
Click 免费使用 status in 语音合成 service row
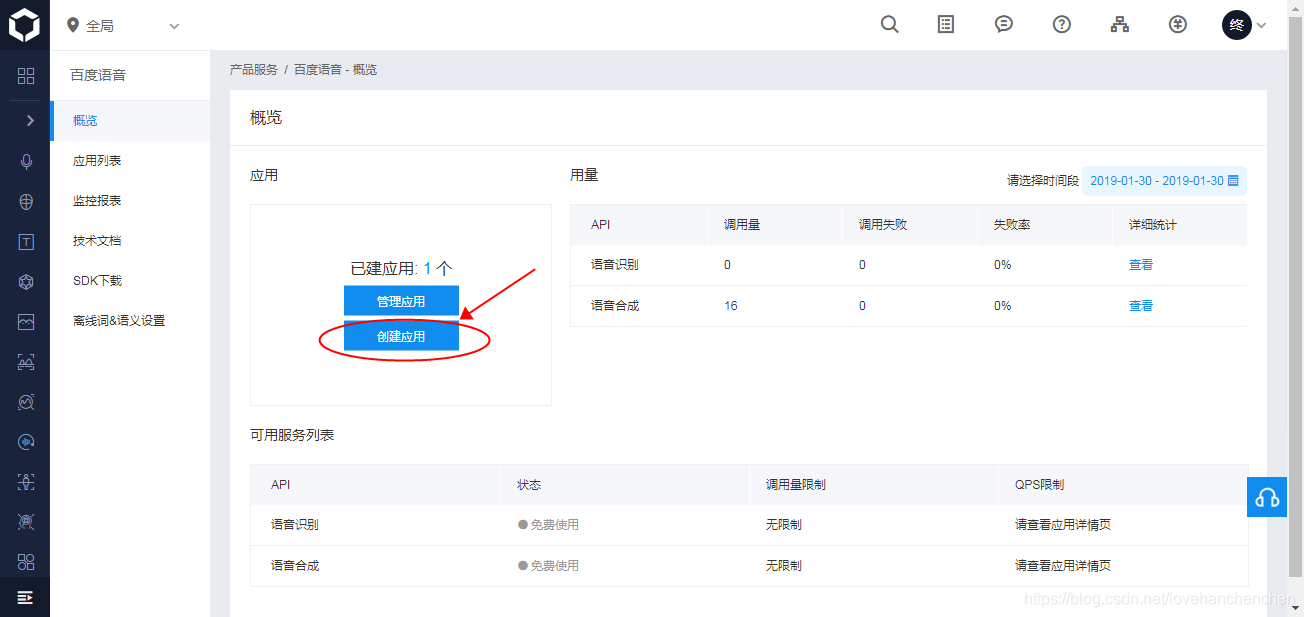(548, 565)
